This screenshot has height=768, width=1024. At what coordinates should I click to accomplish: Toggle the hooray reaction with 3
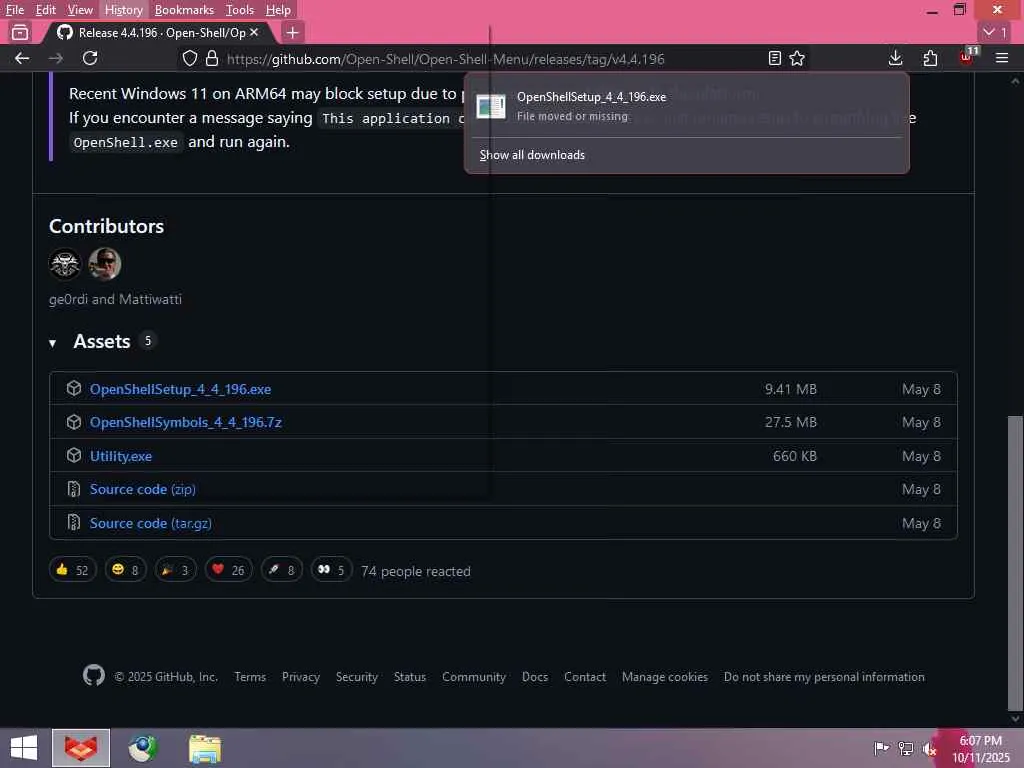(x=175, y=569)
